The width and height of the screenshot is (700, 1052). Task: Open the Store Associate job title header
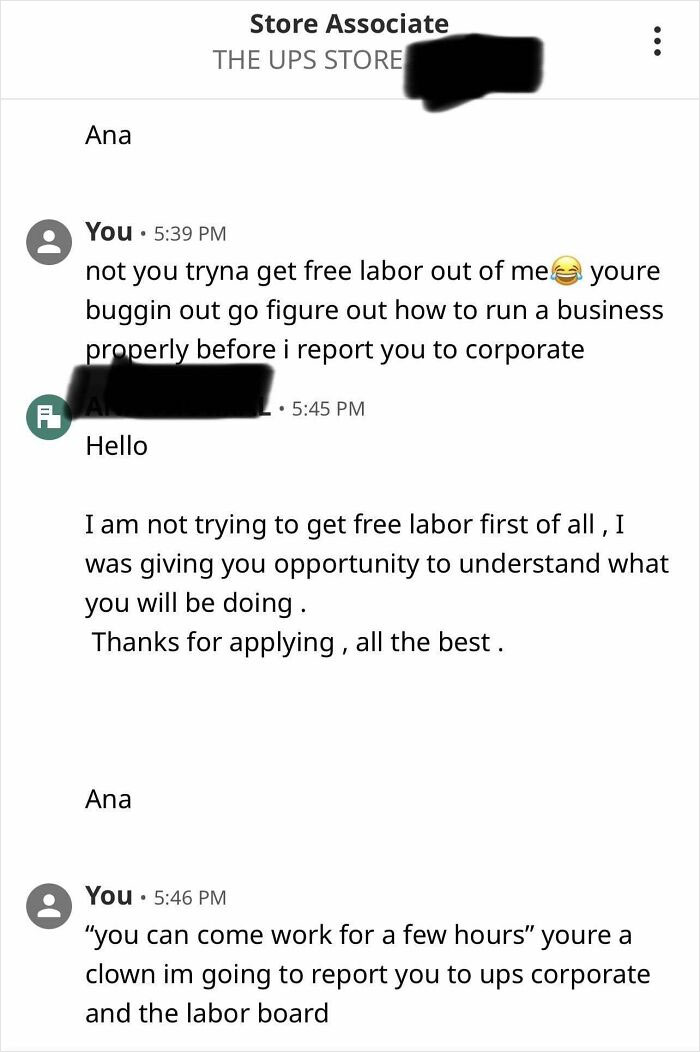click(350, 23)
